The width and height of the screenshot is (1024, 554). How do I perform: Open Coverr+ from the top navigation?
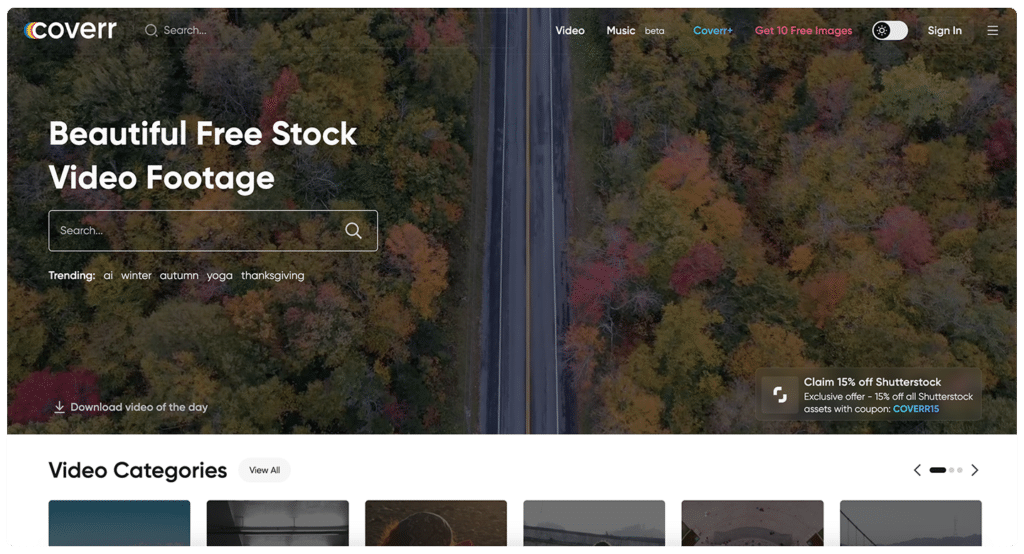pos(713,31)
